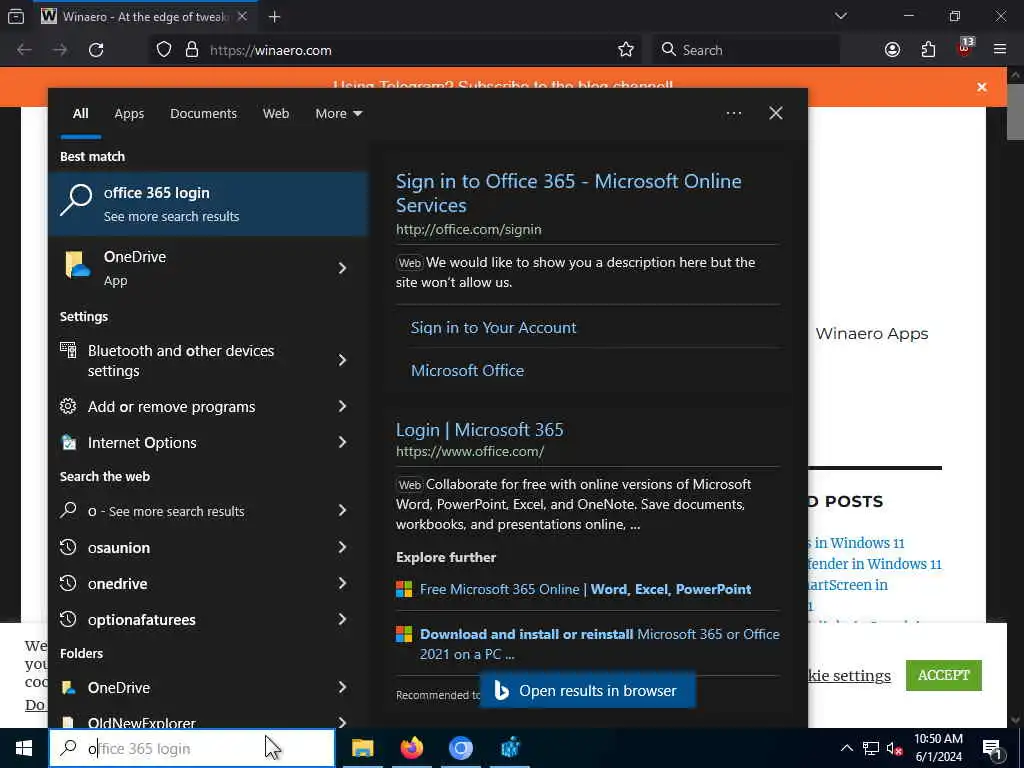Open the cookie settings link
Image resolution: width=1024 pixels, height=768 pixels.
(x=849, y=675)
